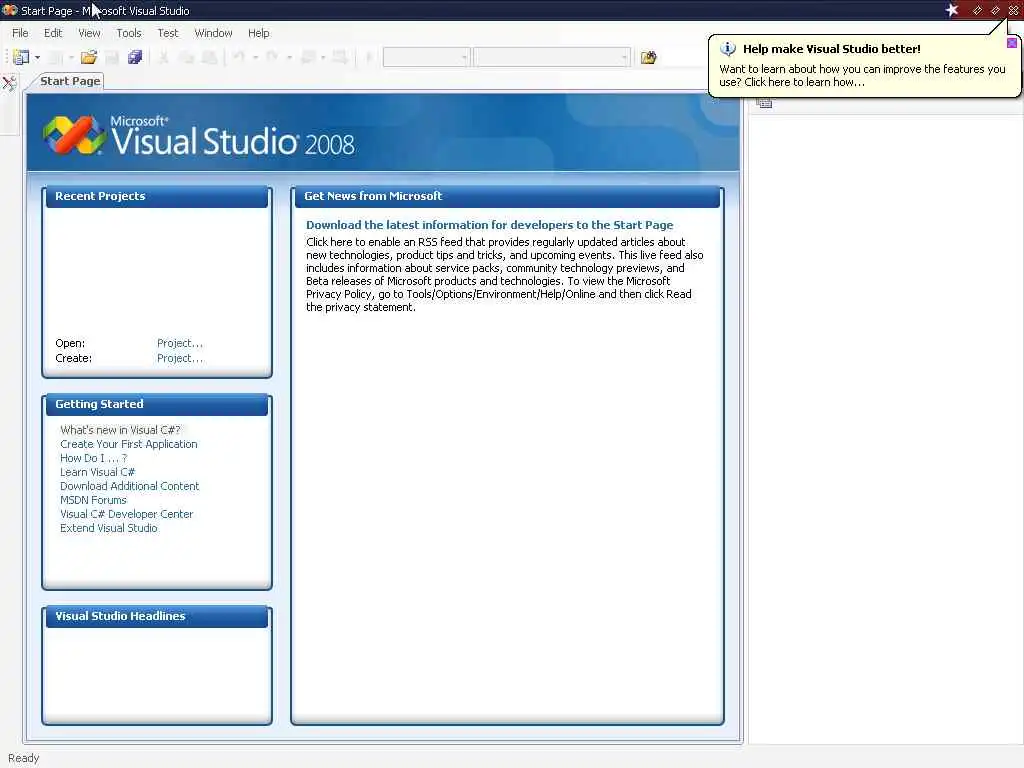
Task: Click the Visual Studio Headlines panel header
Action: click(x=157, y=616)
